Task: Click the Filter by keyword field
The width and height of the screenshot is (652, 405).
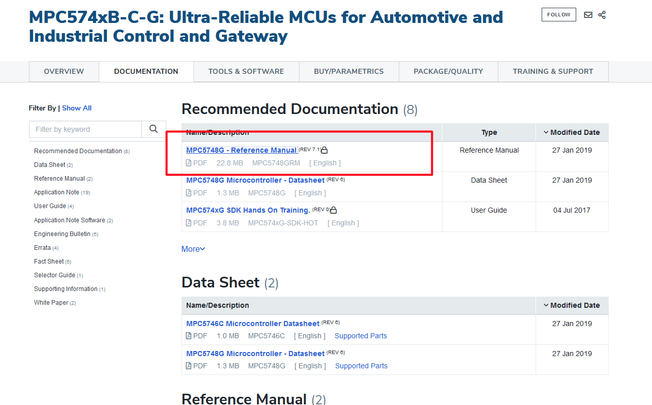Action: point(86,129)
